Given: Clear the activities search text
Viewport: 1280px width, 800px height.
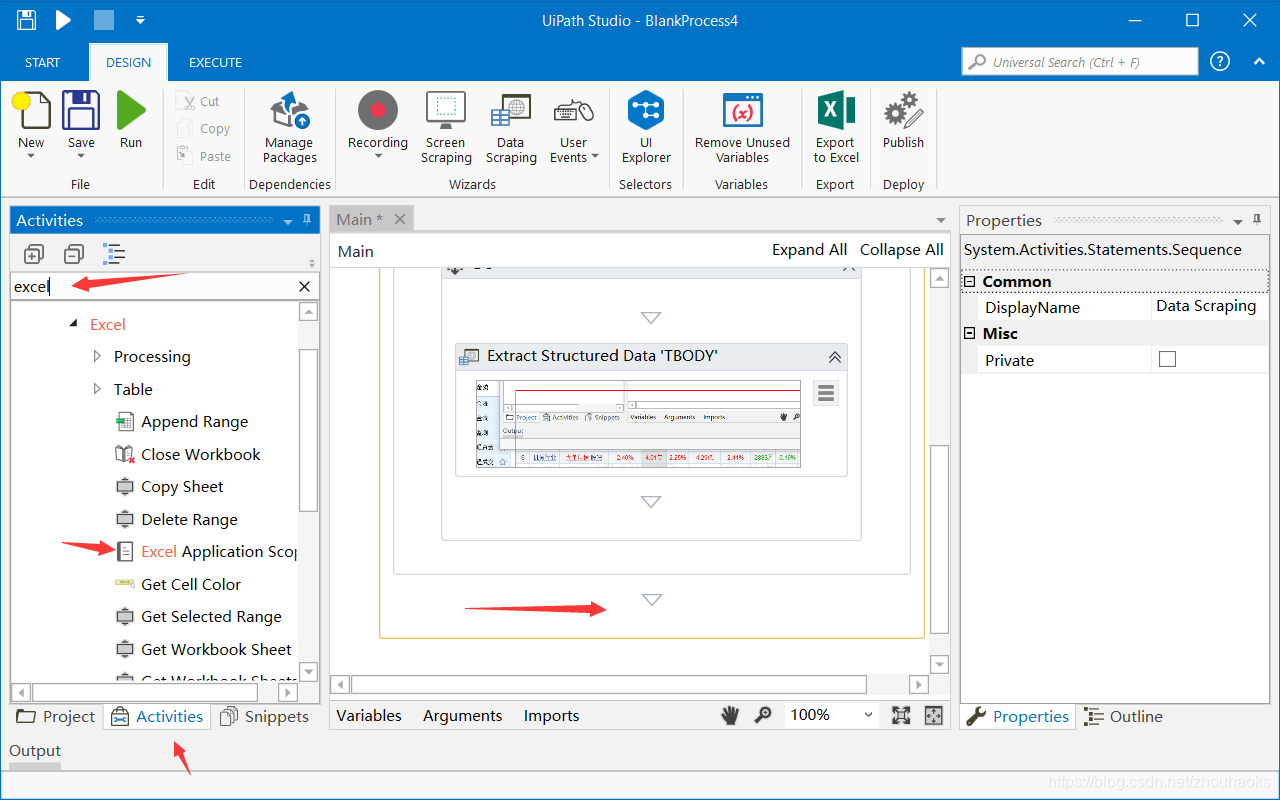Looking at the screenshot, I should 305,287.
